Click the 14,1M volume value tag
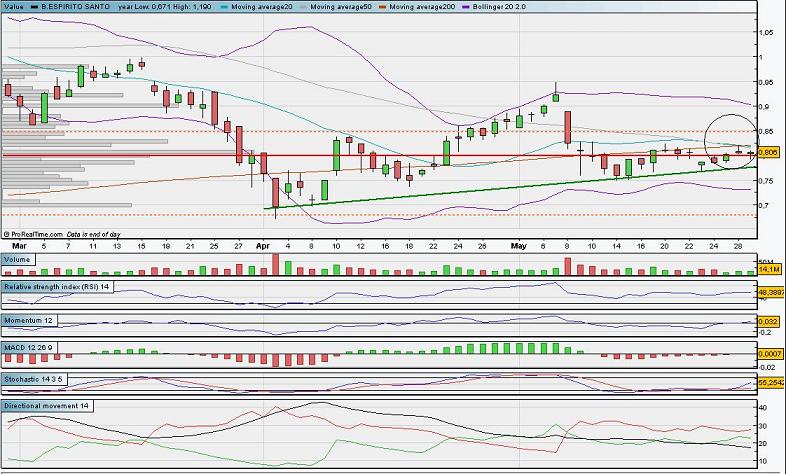 tap(769, 270)
